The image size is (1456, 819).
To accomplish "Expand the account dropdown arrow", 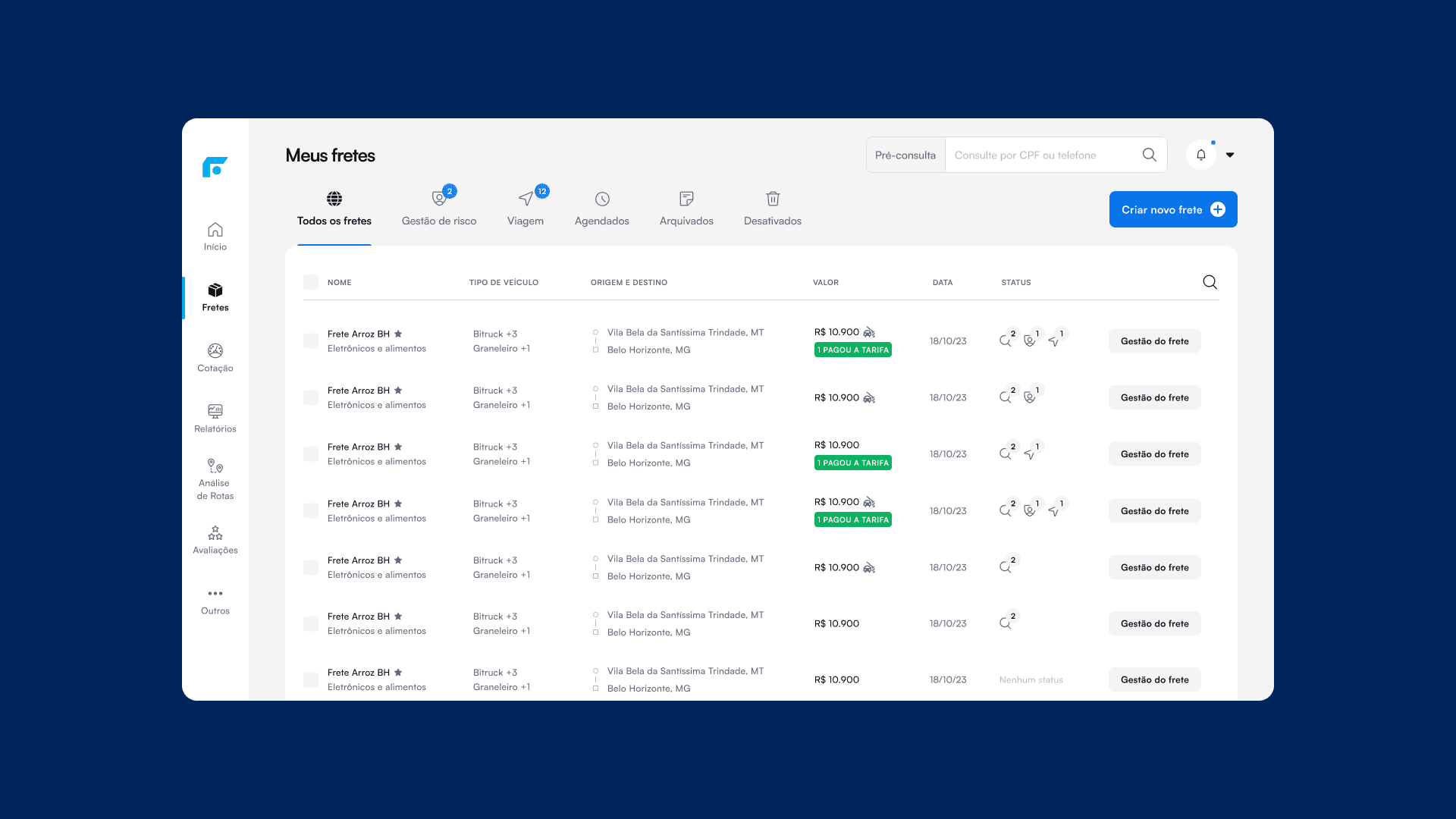I will point(1230,155).
